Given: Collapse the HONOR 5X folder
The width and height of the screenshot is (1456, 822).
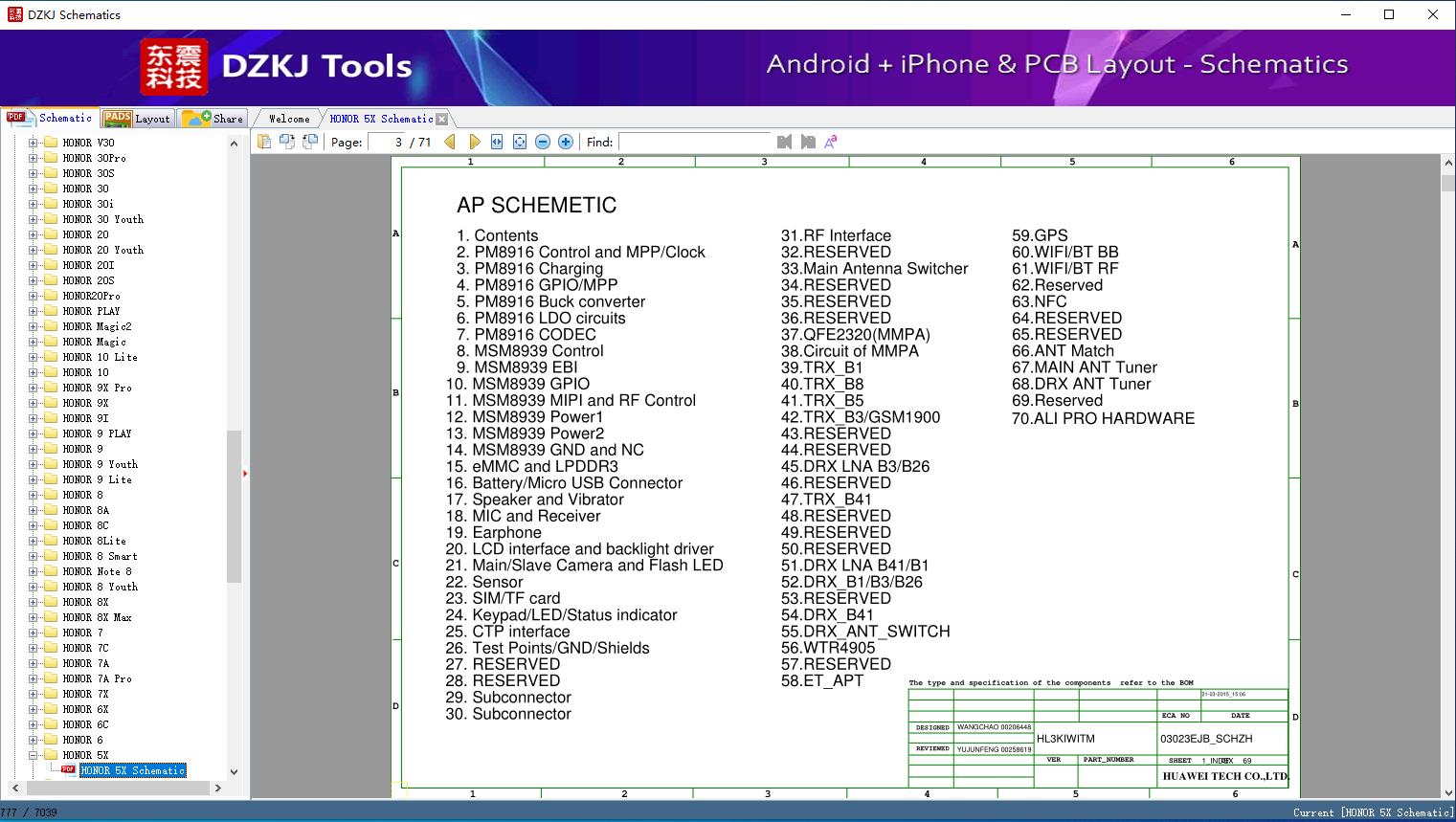Looking at the screenshot, I should pyautogui.click(x=33, y=755).
